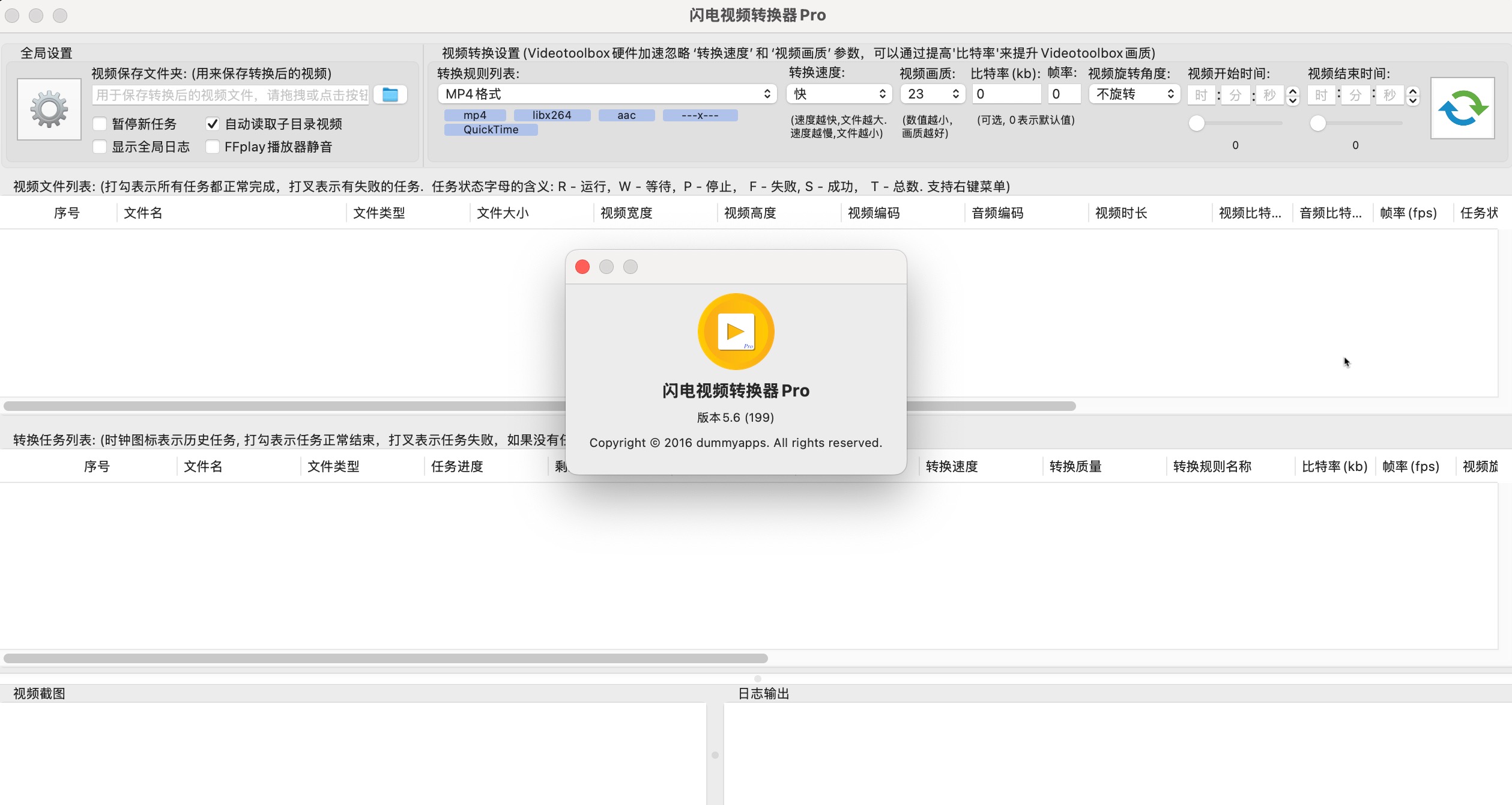Click the 视频时长 column header

pyautogui.click(x=1150, y=213)
